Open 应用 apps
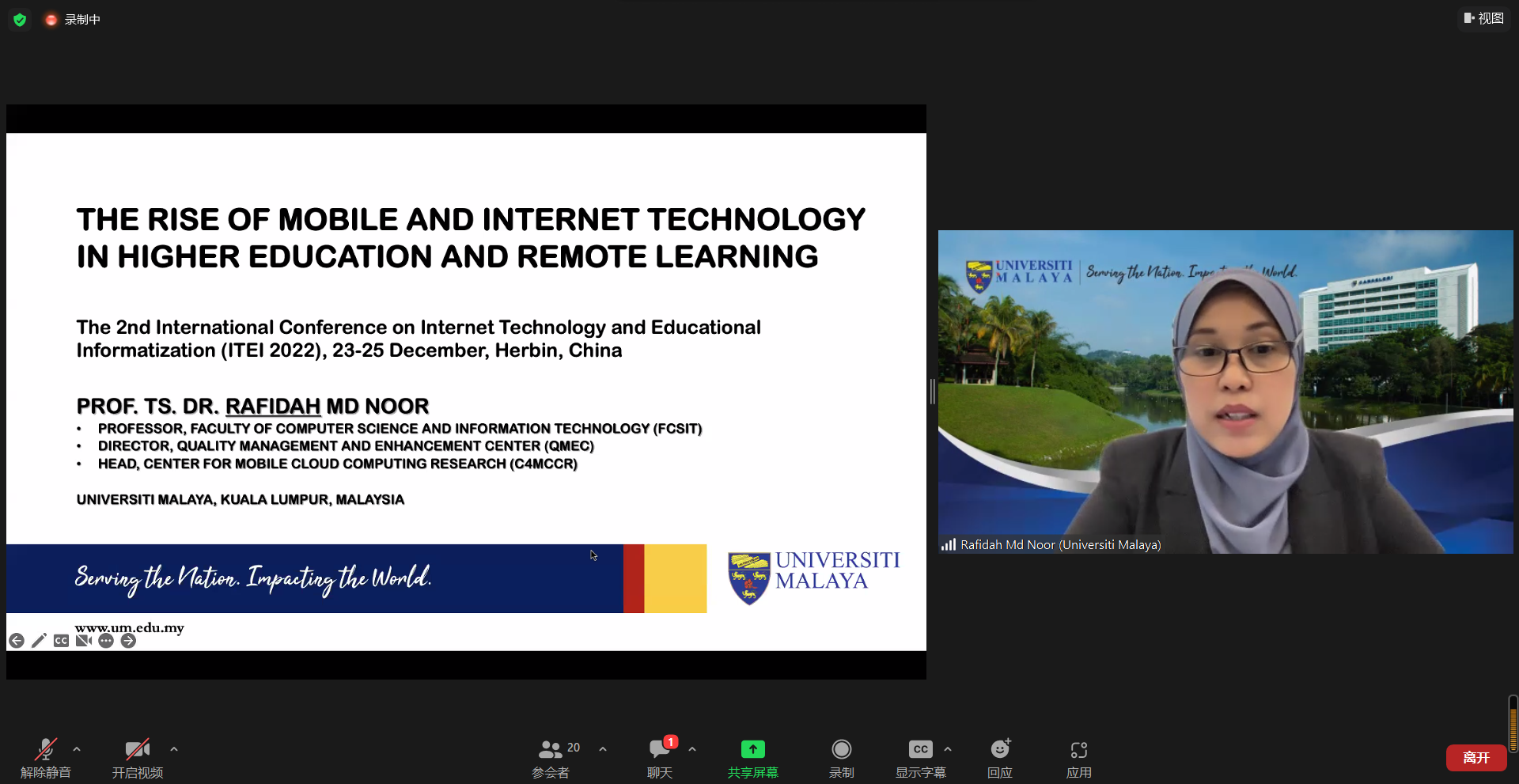Screen dimensions: 1519x784 click(x=1079, y=758)
